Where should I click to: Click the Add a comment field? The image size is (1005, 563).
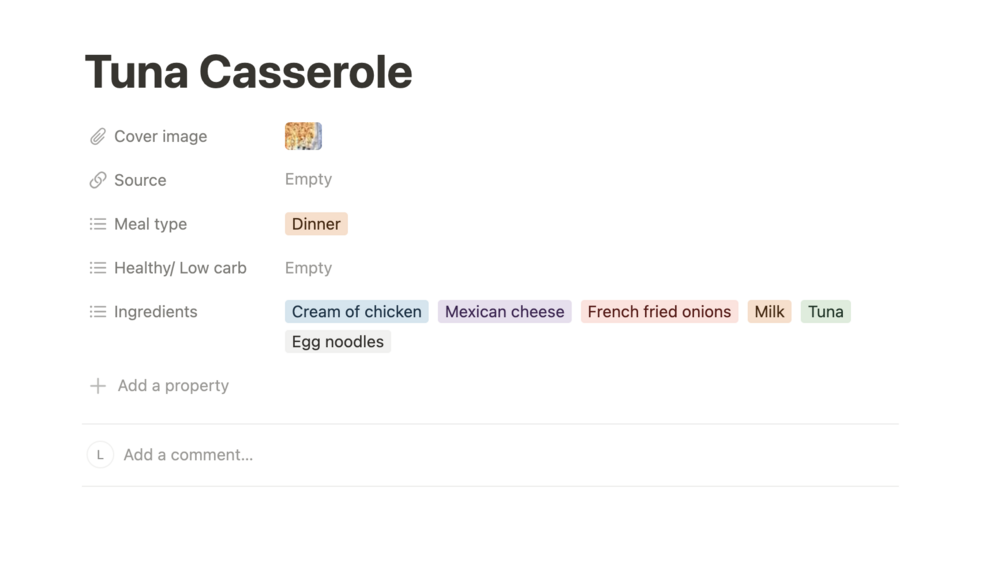click(188, 455)
